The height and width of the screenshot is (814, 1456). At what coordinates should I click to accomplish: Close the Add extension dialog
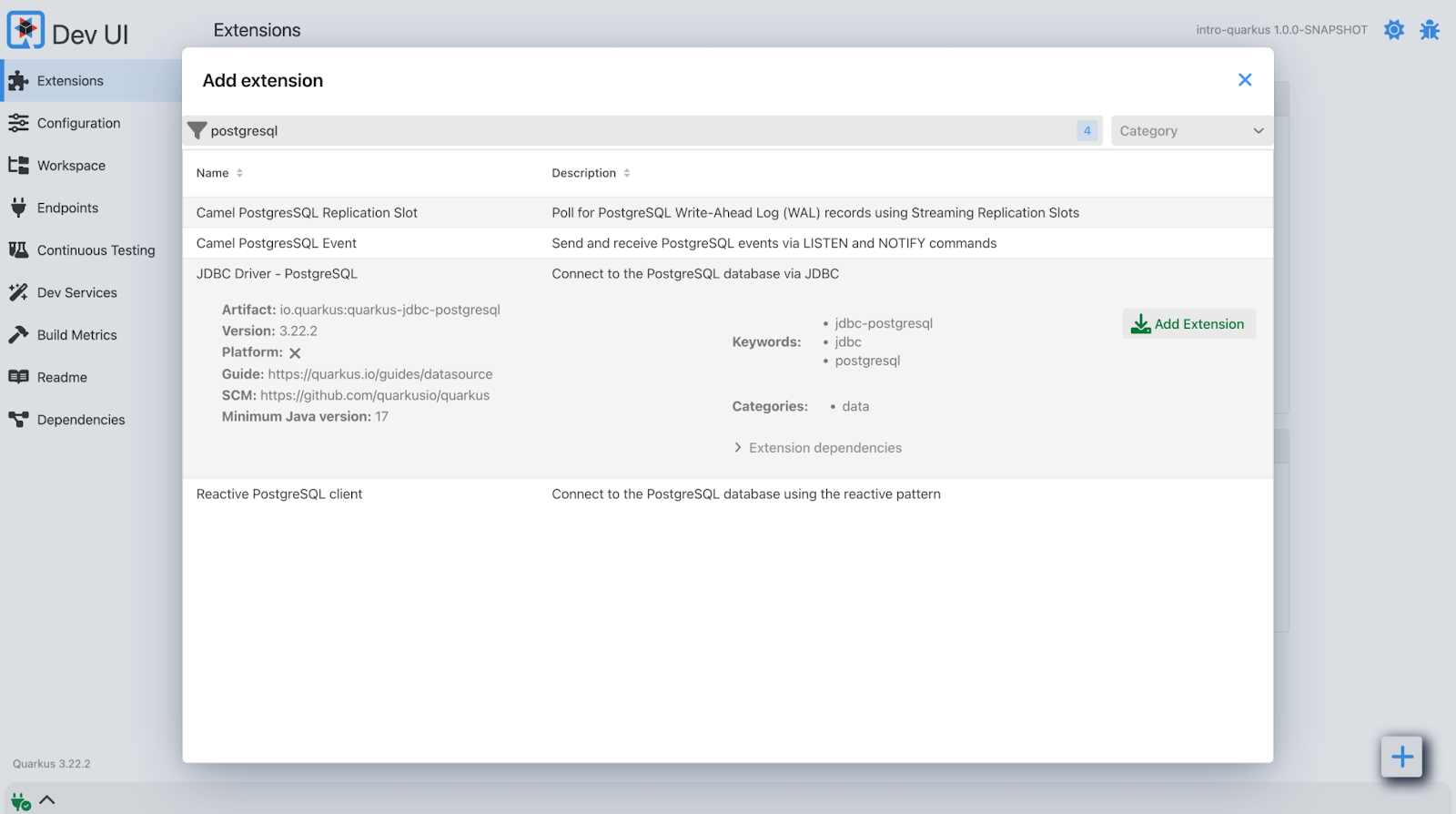tap(1245, 80)
